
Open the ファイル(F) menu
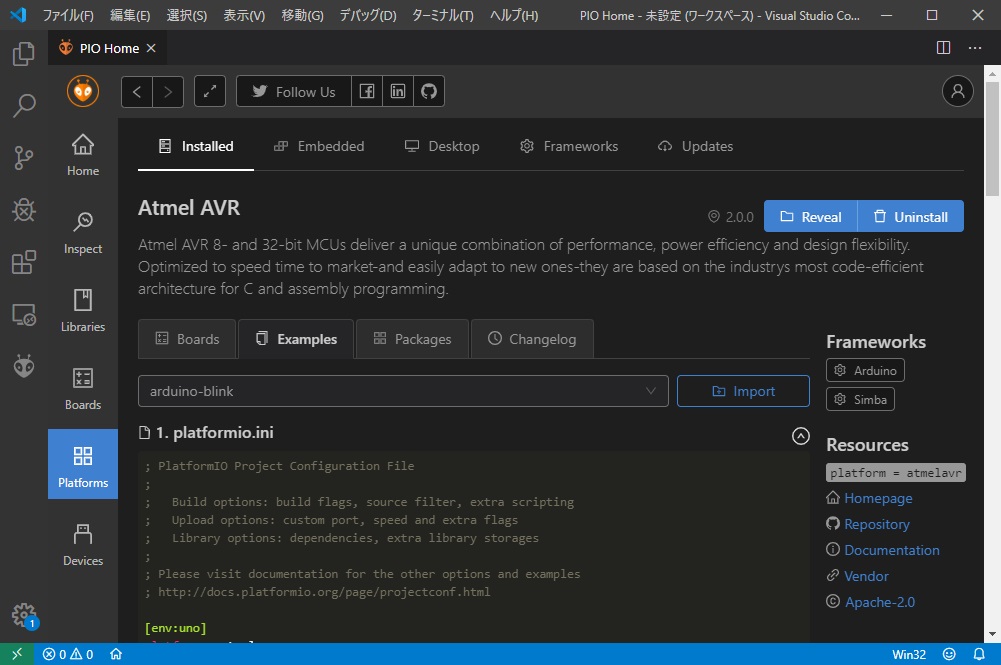(68, 15)
